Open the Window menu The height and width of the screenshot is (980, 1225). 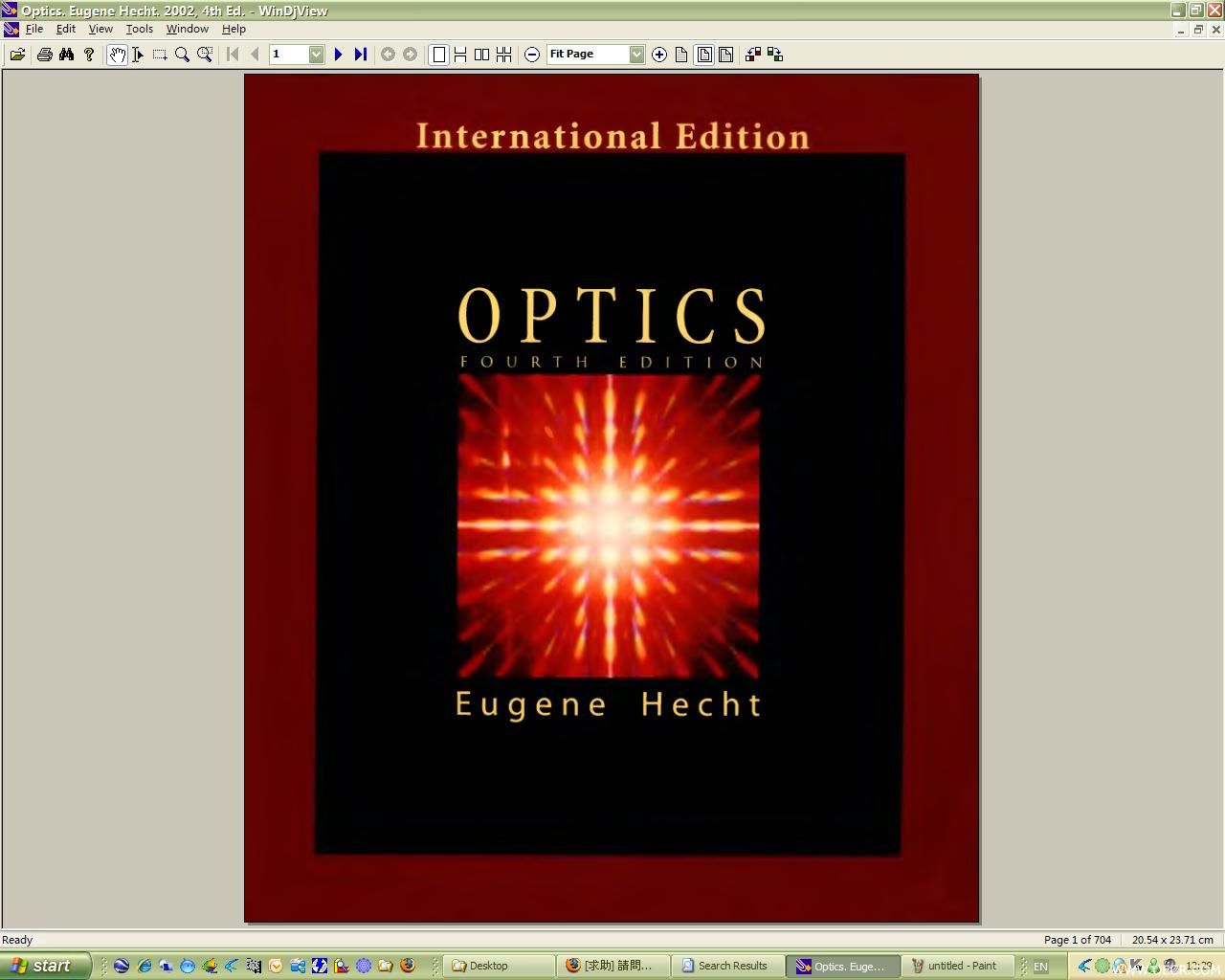click(x=188, y=29)
